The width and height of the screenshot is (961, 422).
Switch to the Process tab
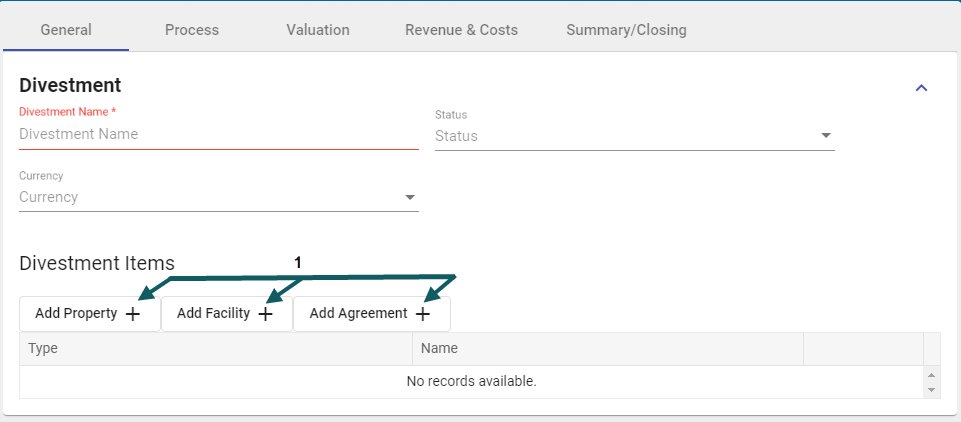(192, 30)
